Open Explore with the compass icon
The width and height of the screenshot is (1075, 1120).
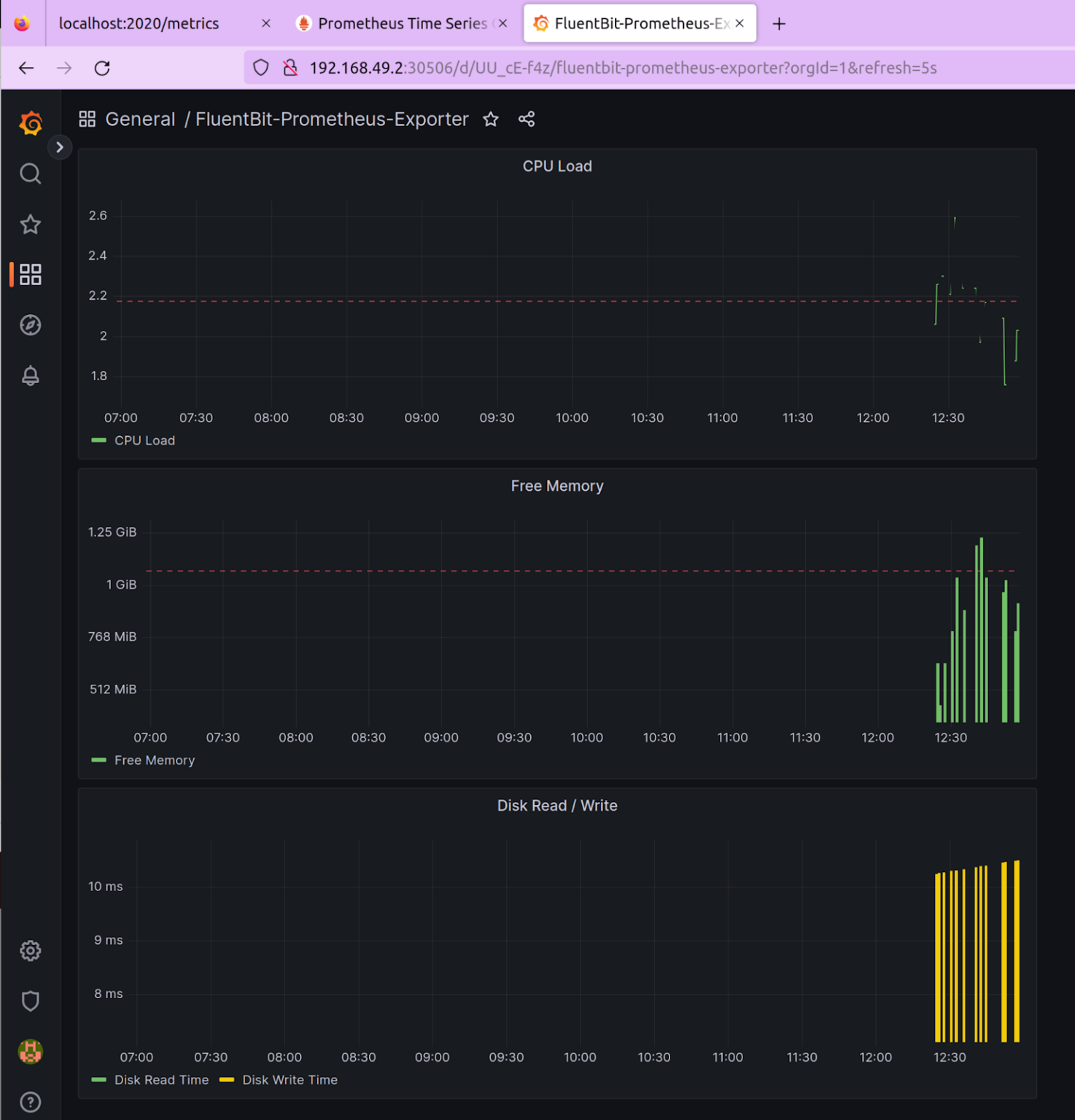point(30,325)
